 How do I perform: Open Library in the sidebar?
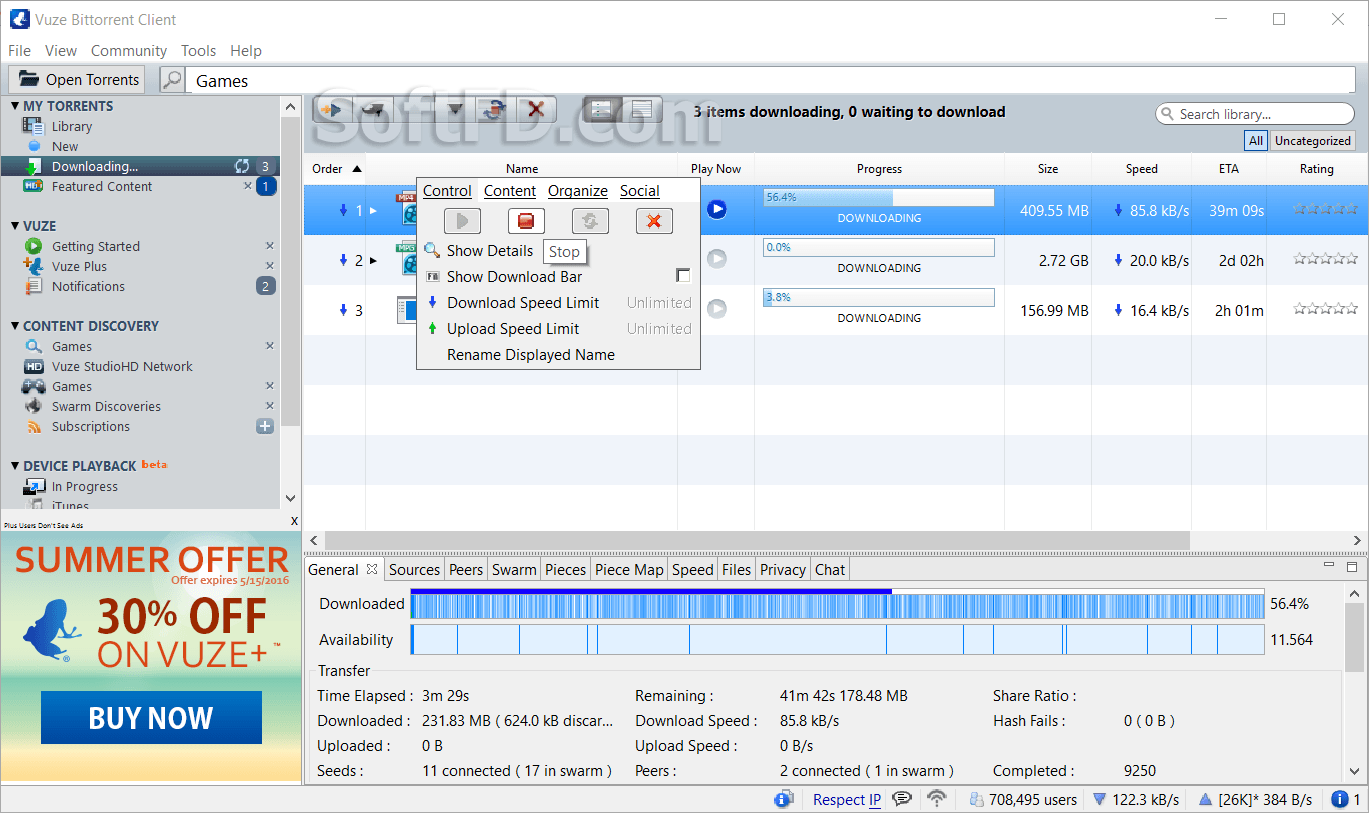click(x=72, y=126)
